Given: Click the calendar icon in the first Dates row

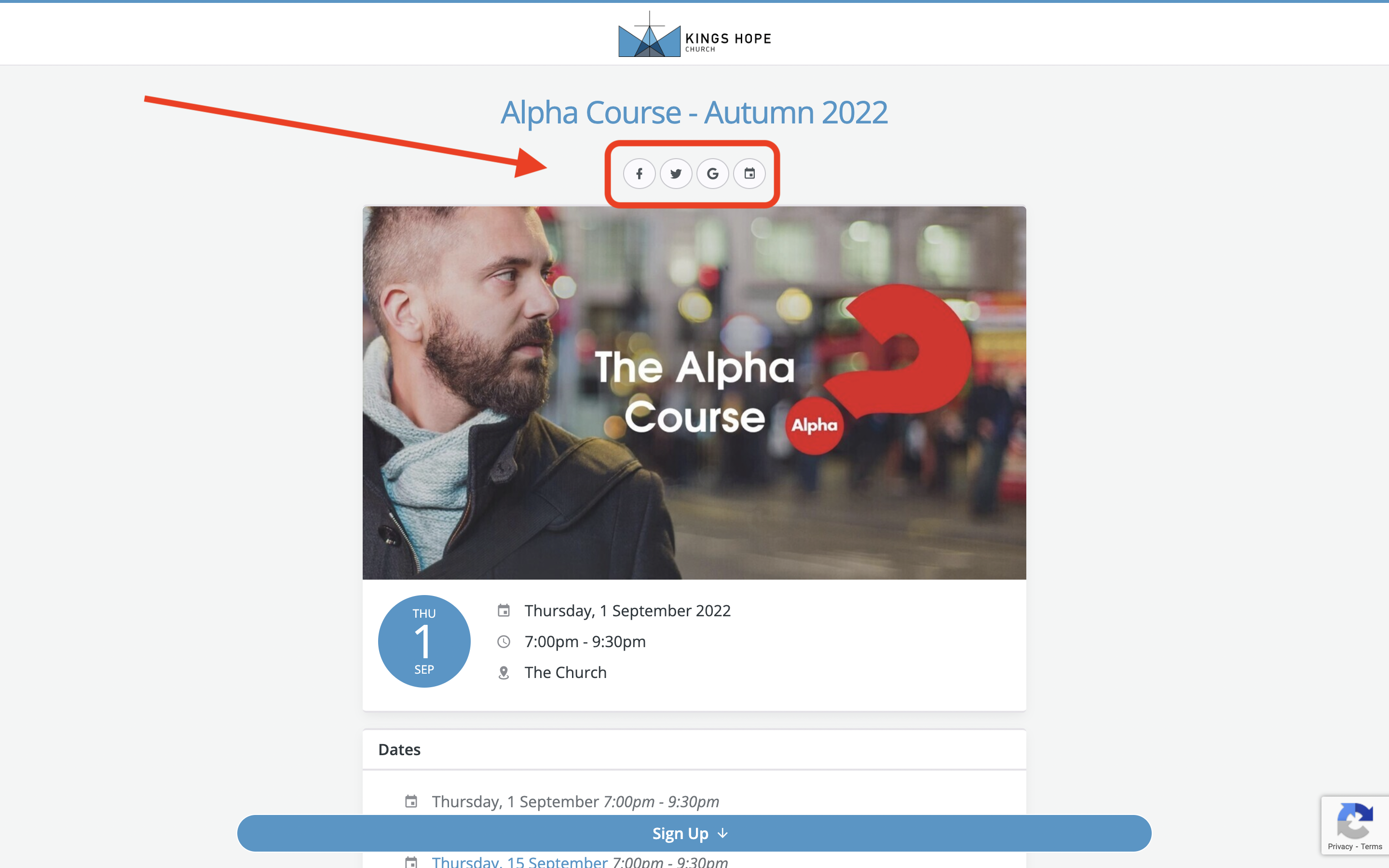Looking at the screenshot, I should click(411, 801).
